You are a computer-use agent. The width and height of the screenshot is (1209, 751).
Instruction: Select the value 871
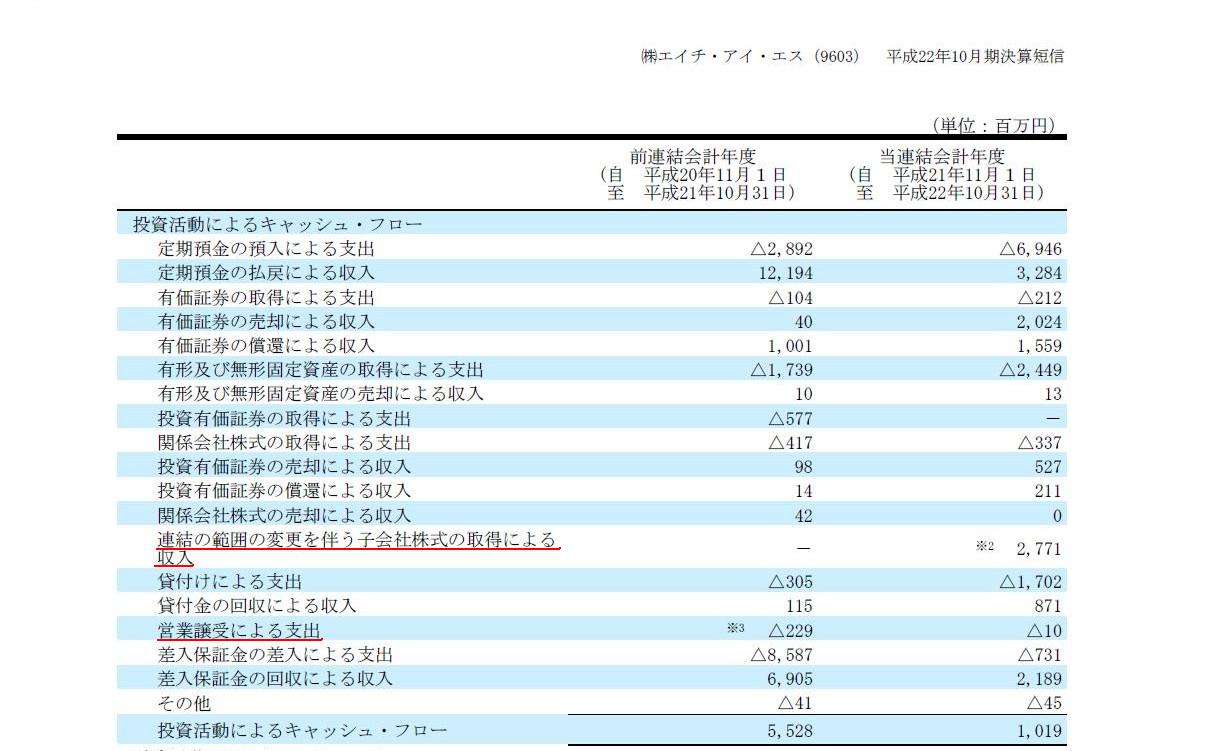pyautogui.click(x=1048, y=606)
